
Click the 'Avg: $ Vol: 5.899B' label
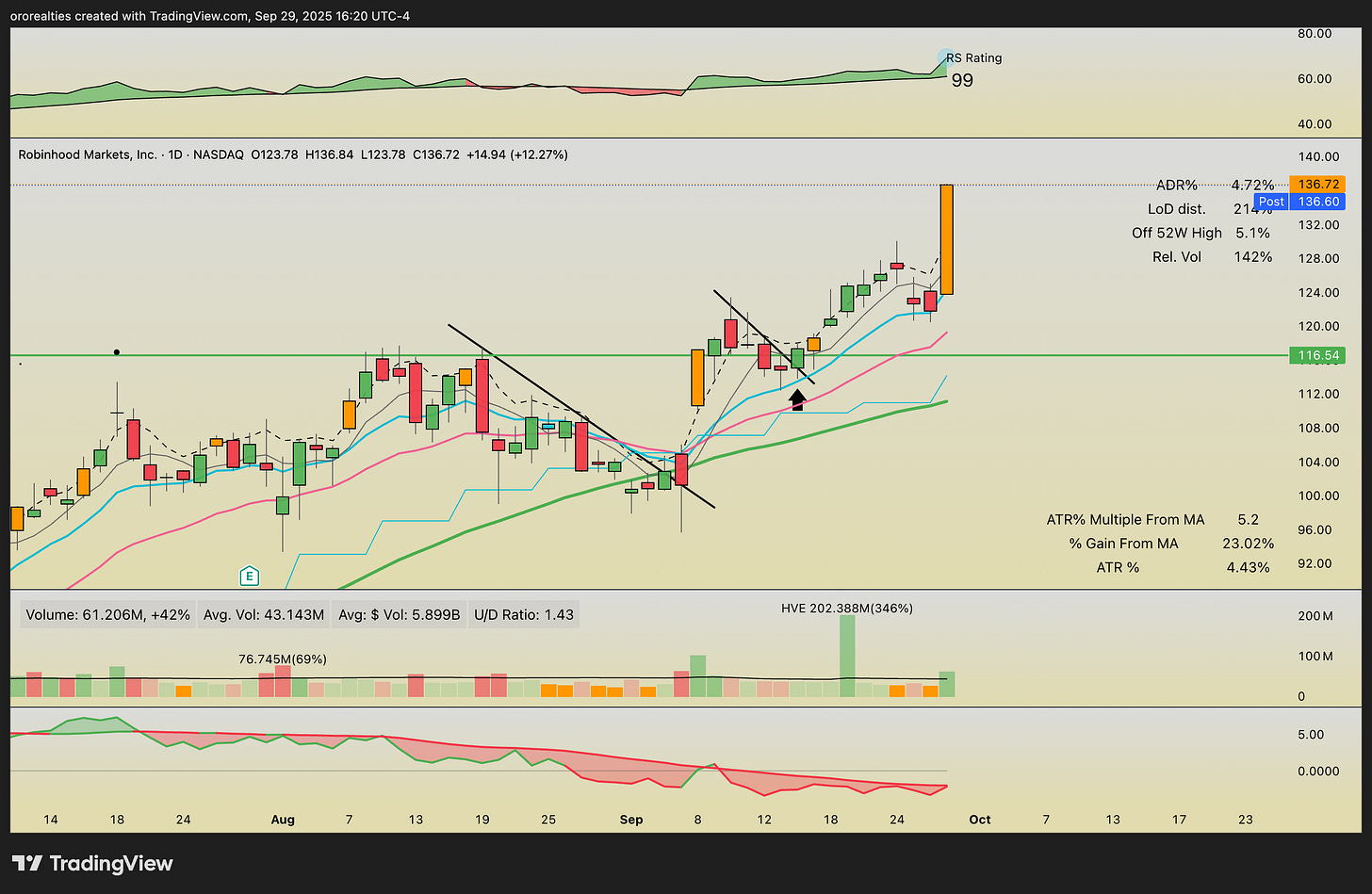(399, 615)
